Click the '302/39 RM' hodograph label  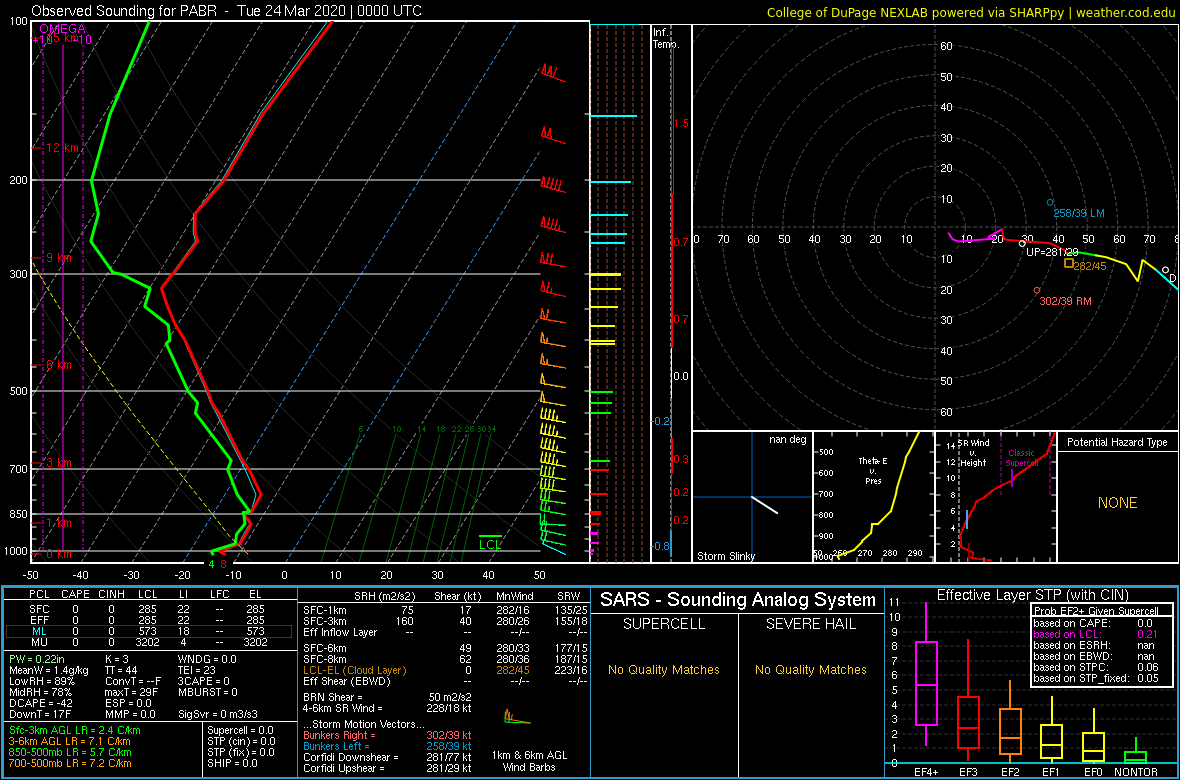coord(1065,301)
